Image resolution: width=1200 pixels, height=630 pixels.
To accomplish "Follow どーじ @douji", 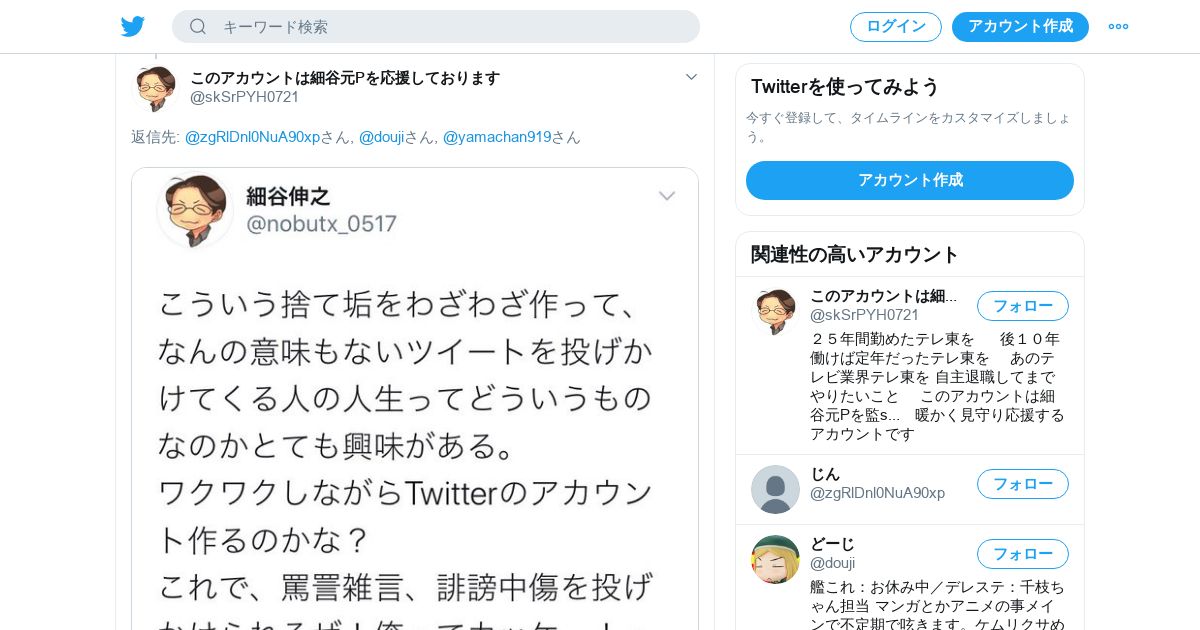I will tap(1023, 554).
